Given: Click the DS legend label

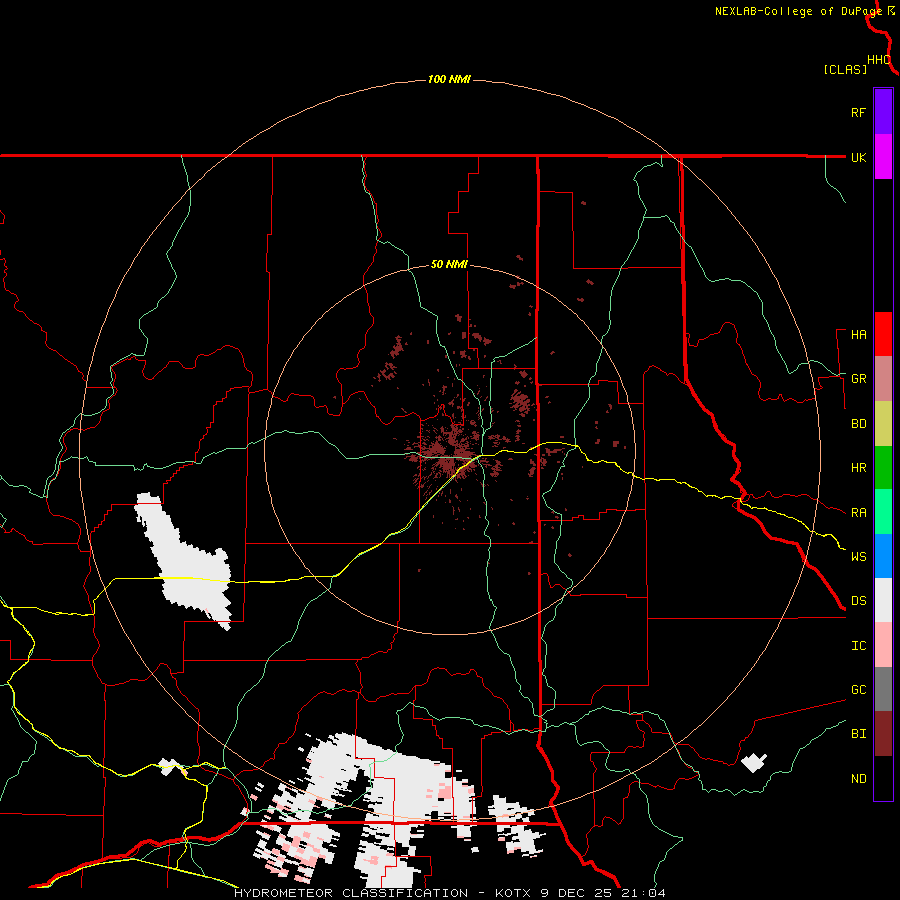Looking at the screenshot, I should tap(858, 600).
